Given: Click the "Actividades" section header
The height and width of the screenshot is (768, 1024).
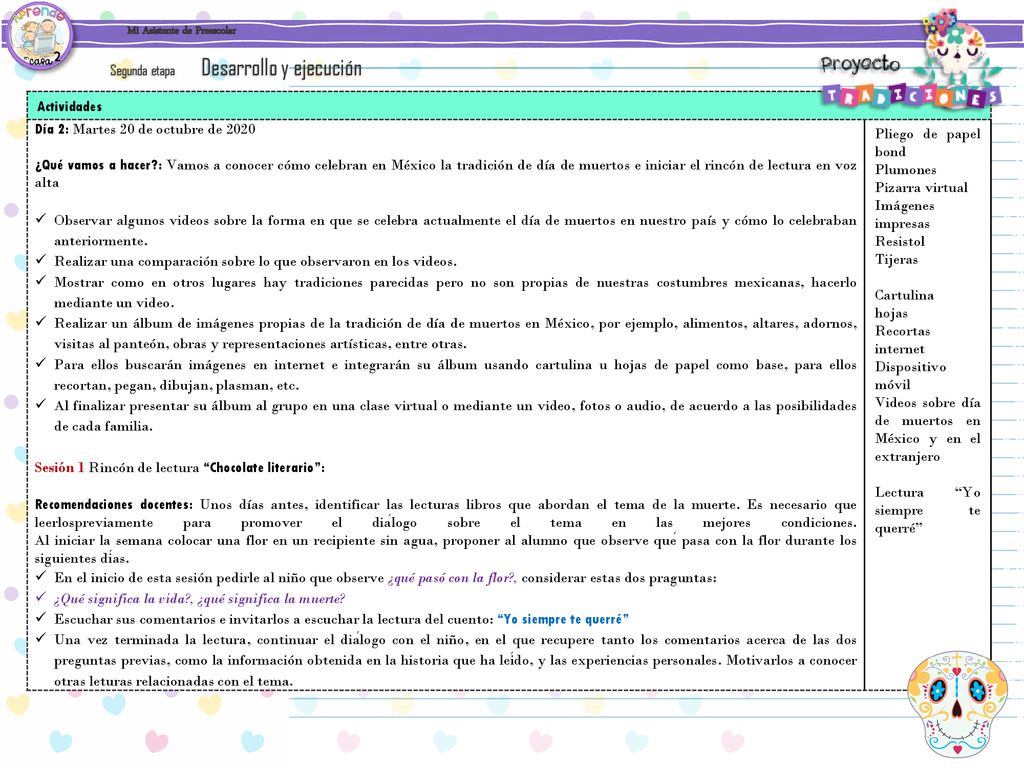Looking at the screenshot, I should tap(69, 106).
